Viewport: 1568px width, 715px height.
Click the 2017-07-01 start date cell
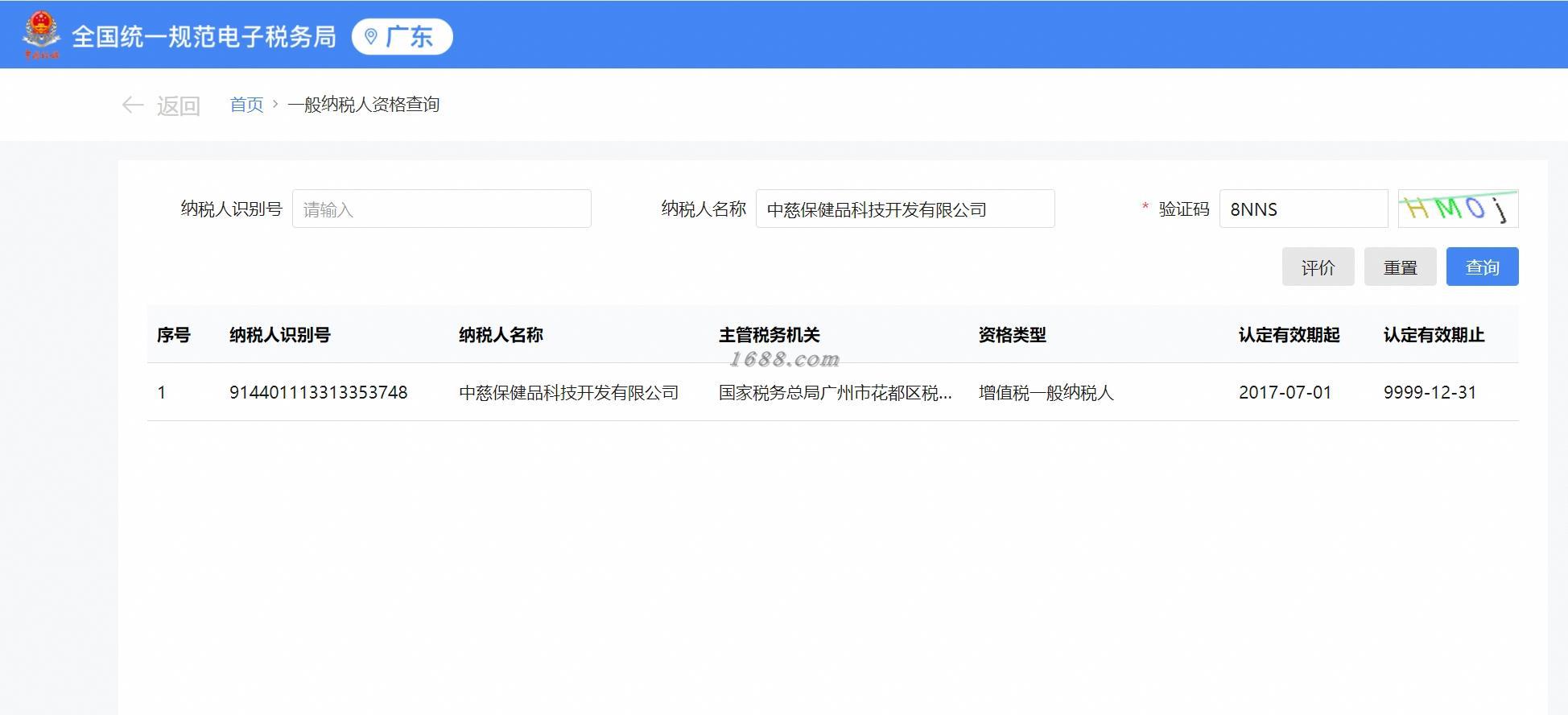1285,392
